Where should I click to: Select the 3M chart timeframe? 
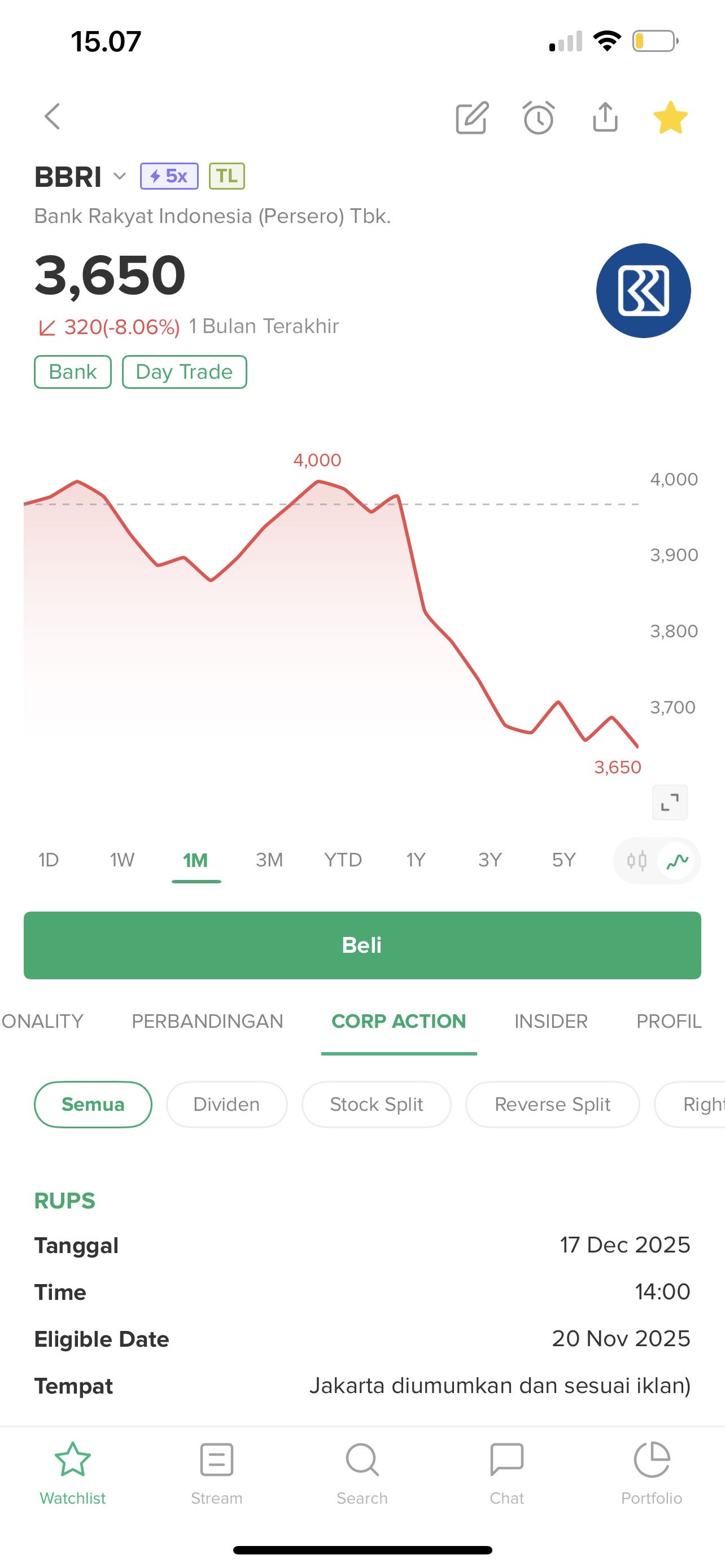(269, 860)
